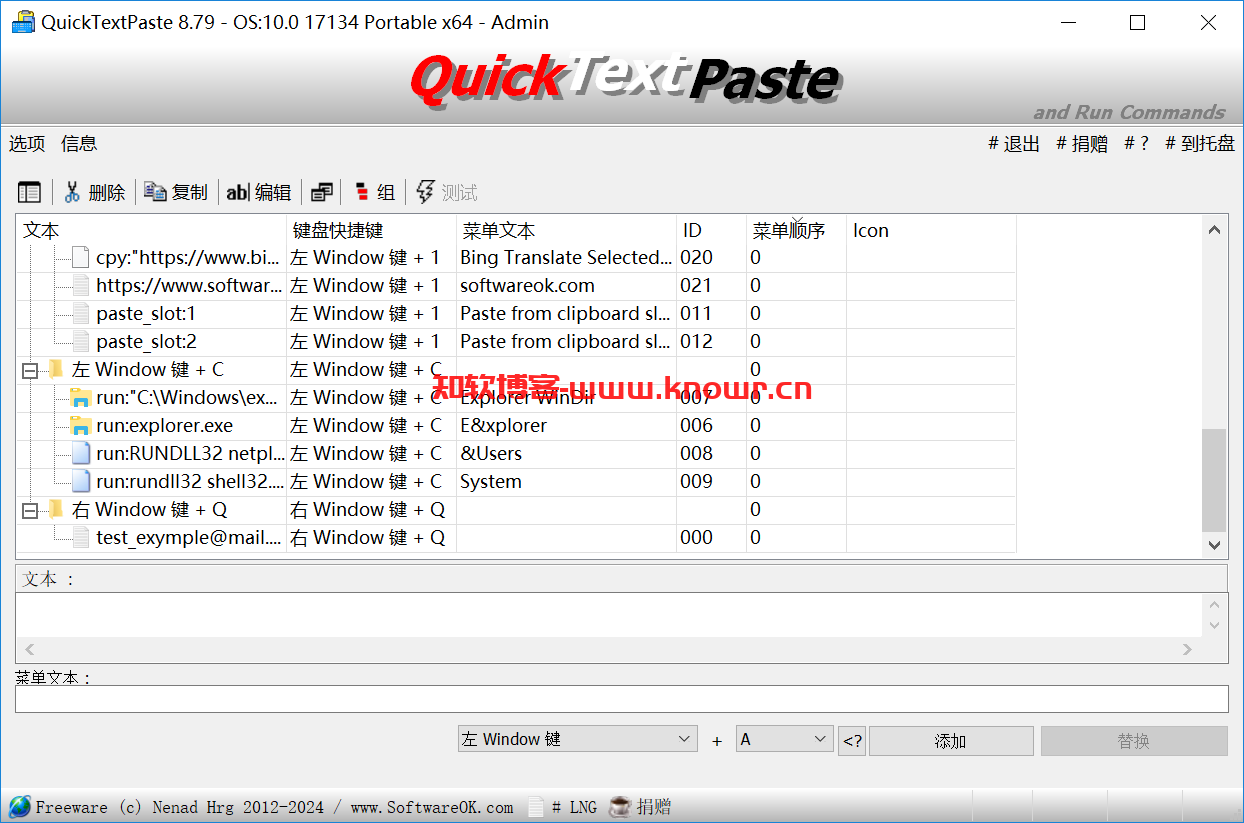Click the text icon beside test_exymple@mail
This screenshot has height=823, width=1244.
(x=81, y=537)
